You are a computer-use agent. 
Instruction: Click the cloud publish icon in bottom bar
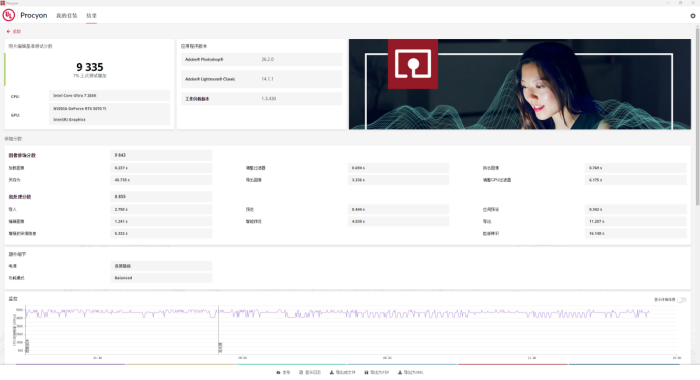pyautogui.click(x=279, y=372)
